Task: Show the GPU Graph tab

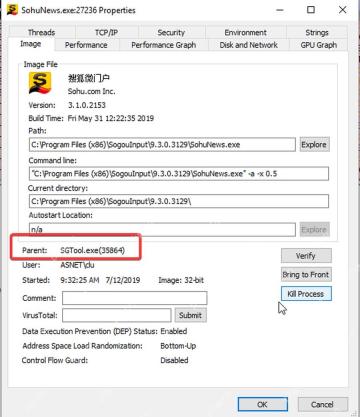Action: pos(319,45)
